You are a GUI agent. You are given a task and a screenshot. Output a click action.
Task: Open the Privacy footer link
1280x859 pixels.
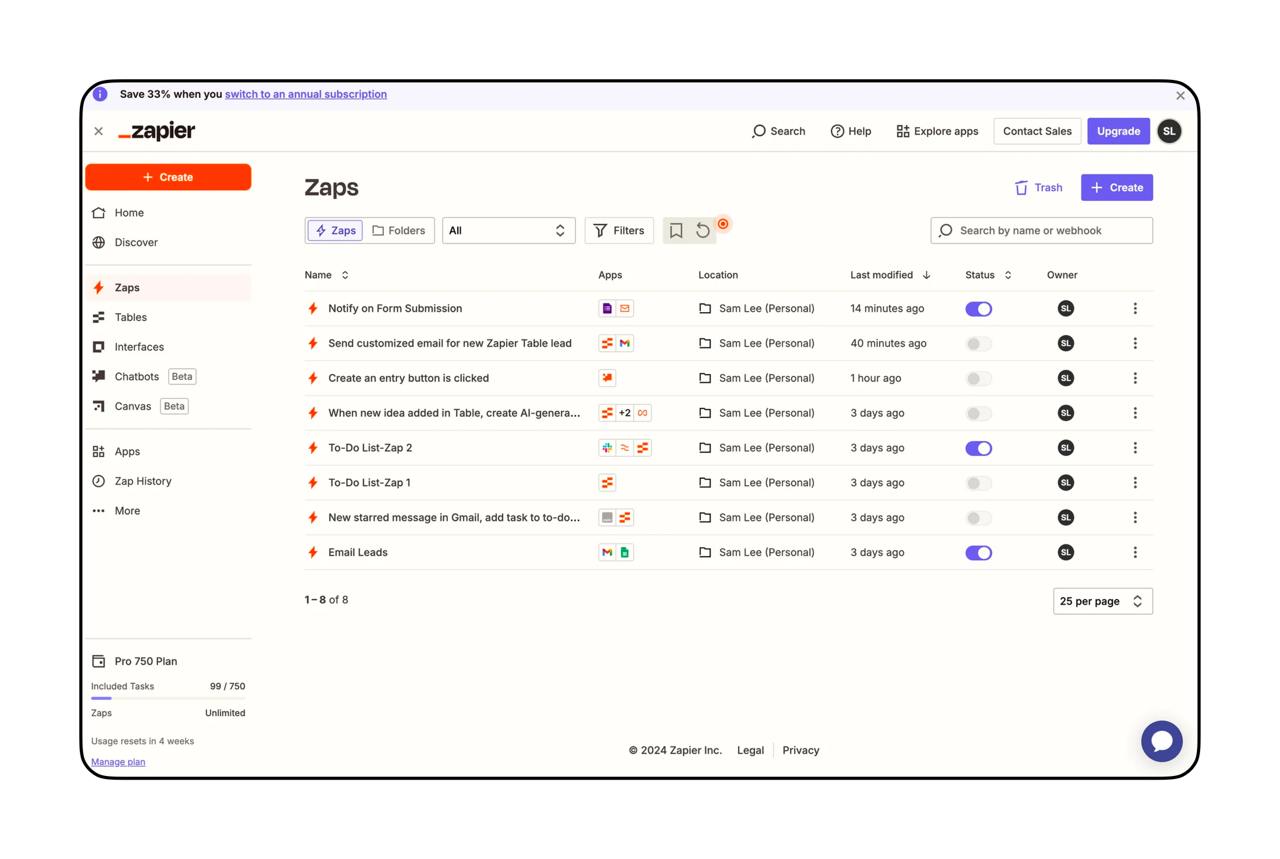801,750
